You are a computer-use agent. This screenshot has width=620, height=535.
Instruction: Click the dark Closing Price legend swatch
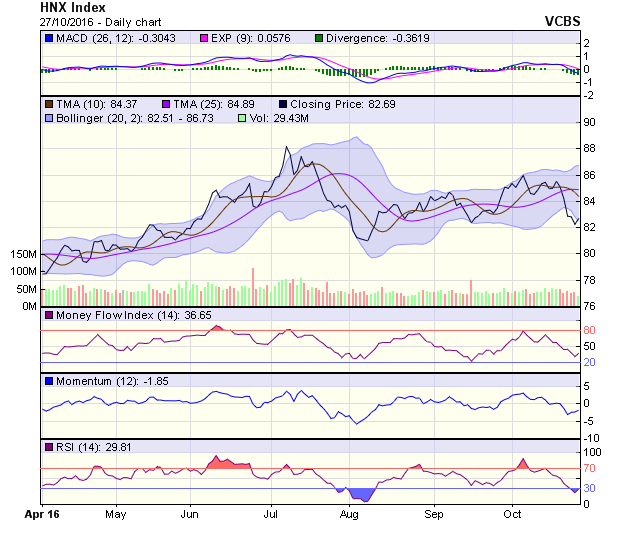point(284,104)
